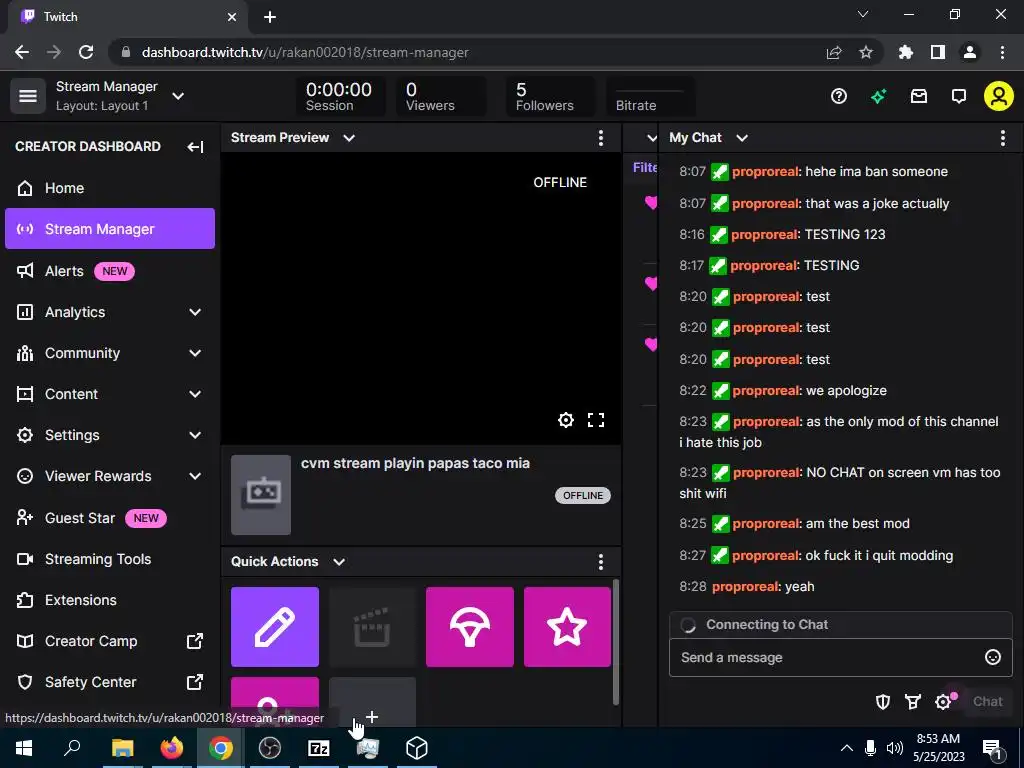Click the browser address bar URL
This screenshot has width=1024, height=768.
305,52
